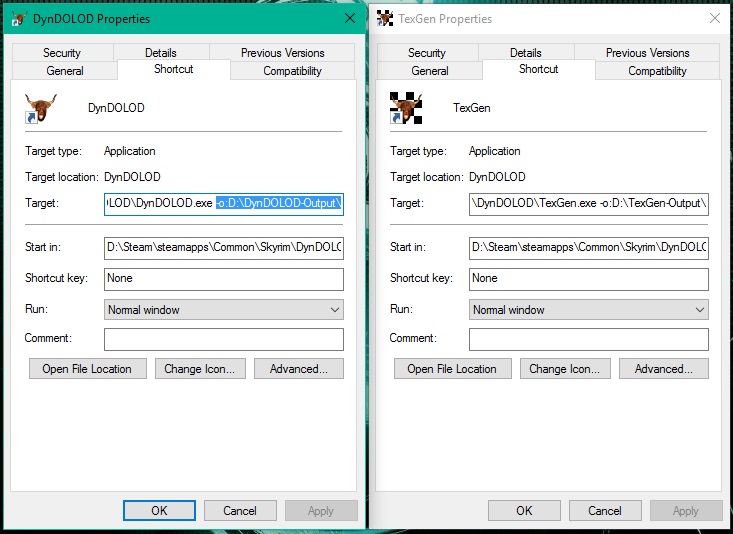Open Details tab in DynDOLOD Properties

coord(161,52)
